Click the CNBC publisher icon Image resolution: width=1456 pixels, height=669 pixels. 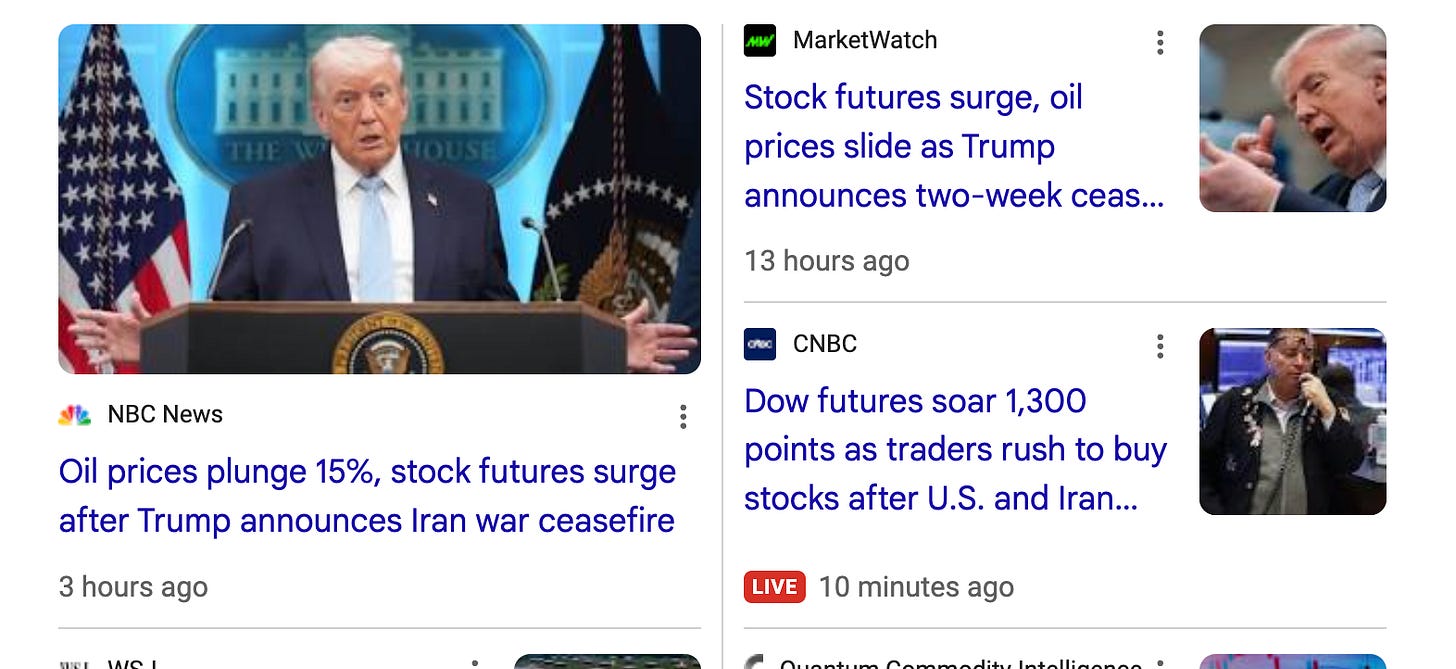(x=758, y=344)
